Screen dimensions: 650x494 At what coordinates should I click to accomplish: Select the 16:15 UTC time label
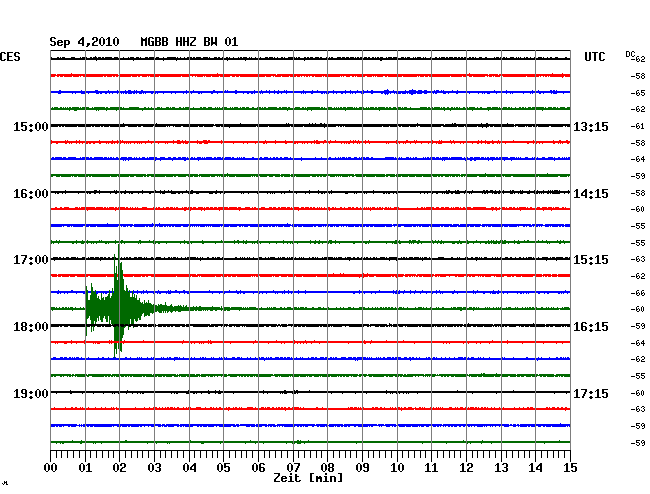tap(591, 327)
